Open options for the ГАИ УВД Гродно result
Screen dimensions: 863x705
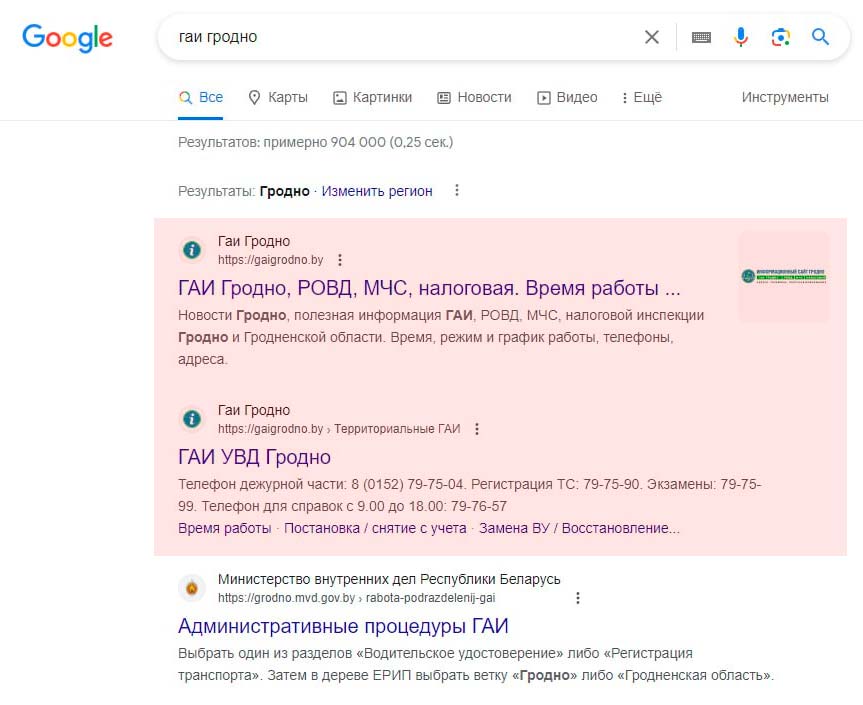click(476, 428)
